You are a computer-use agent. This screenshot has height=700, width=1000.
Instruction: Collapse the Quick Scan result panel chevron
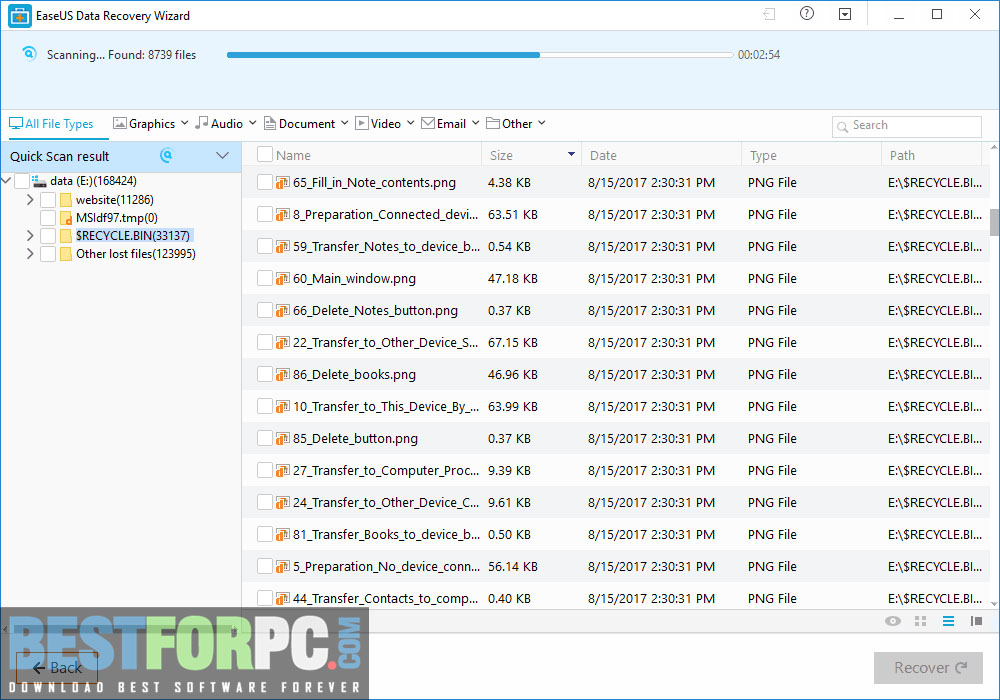[x=223, y=156]
